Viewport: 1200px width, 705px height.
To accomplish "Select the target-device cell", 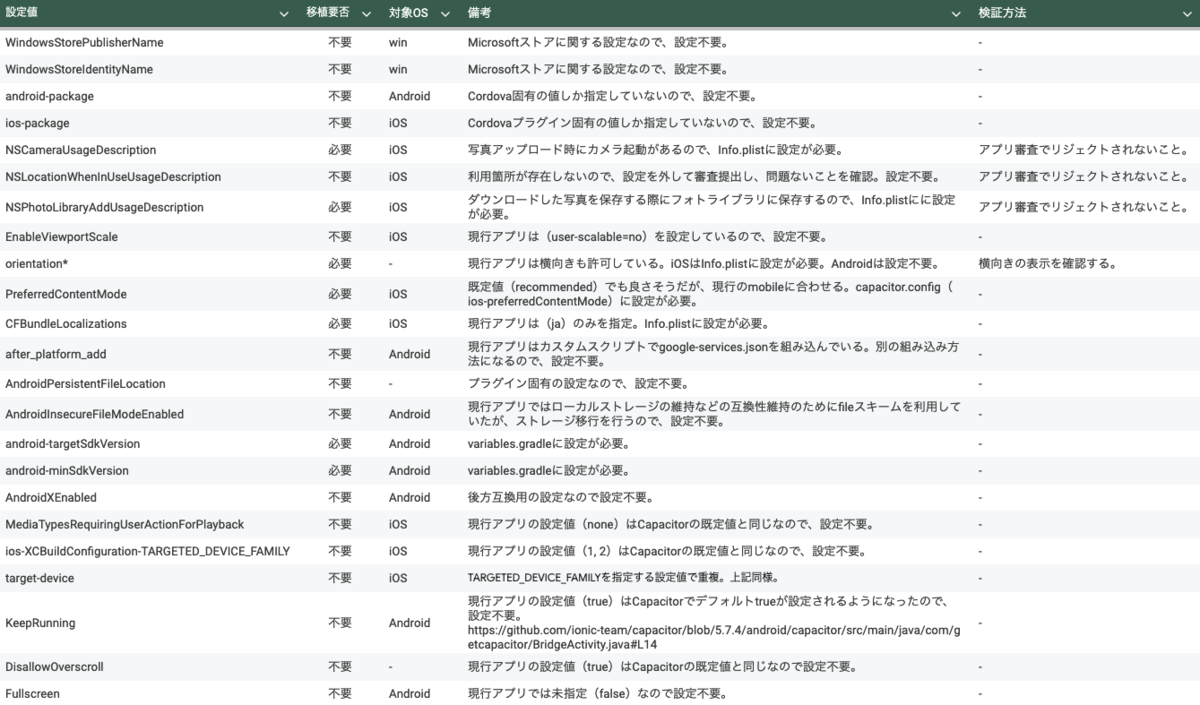I will click(x=39, y=578).
